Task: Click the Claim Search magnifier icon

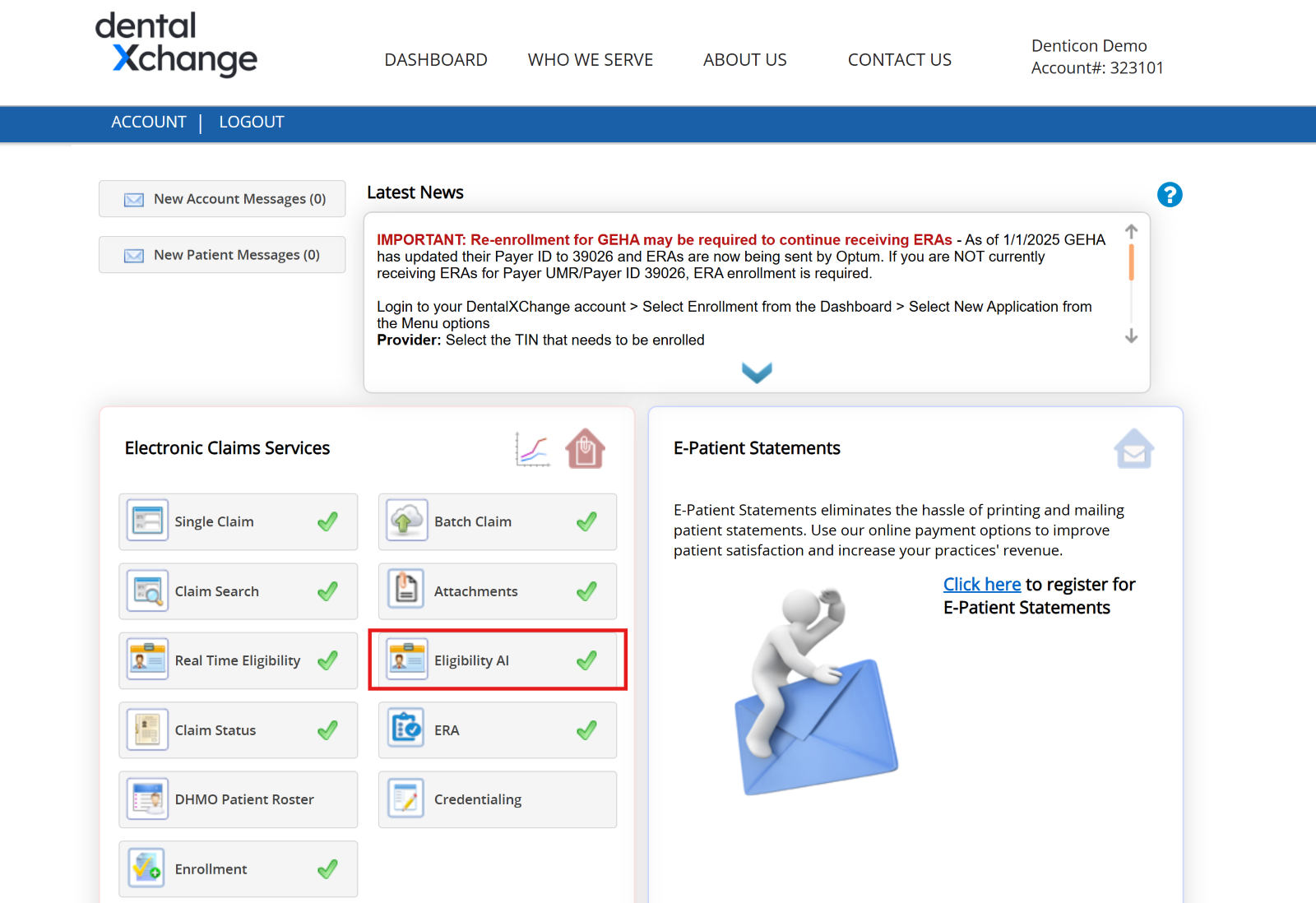Action: coord(148,590)
